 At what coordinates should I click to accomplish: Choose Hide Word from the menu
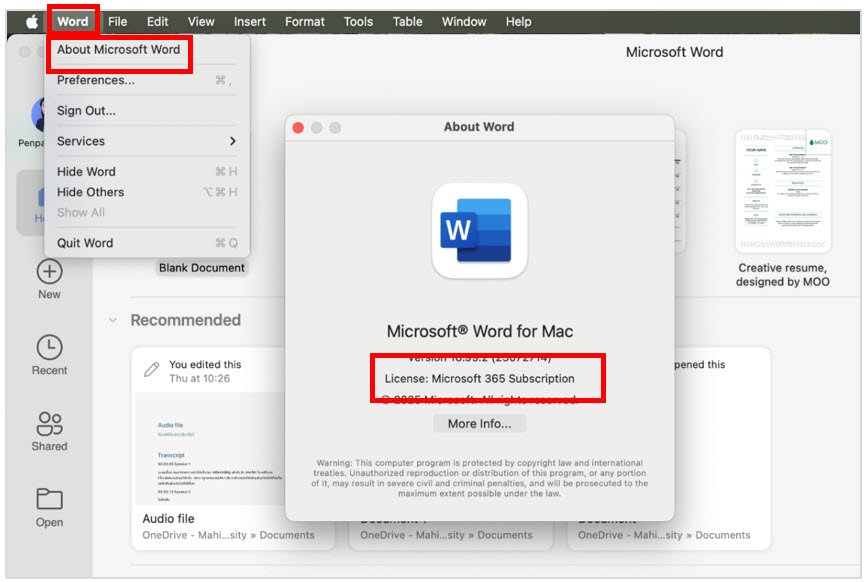pos(86,172)
